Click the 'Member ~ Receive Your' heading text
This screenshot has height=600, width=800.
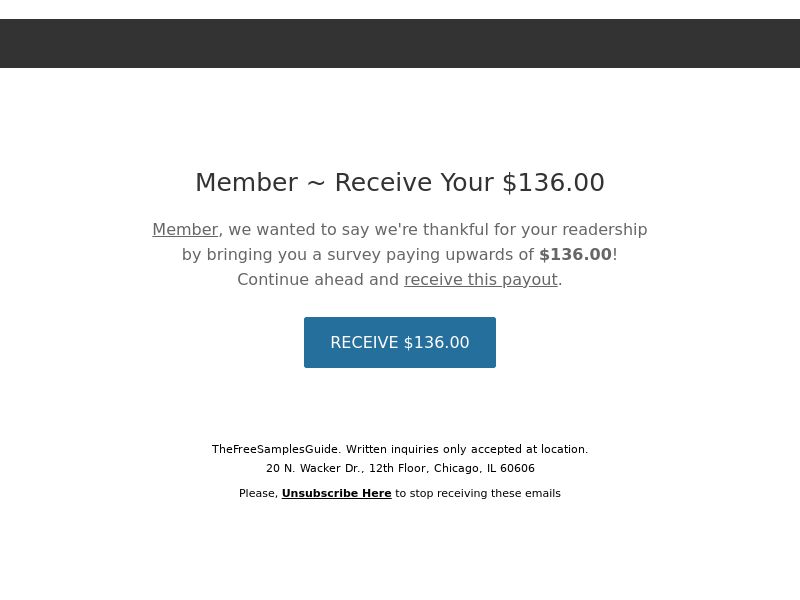(344, 183)
